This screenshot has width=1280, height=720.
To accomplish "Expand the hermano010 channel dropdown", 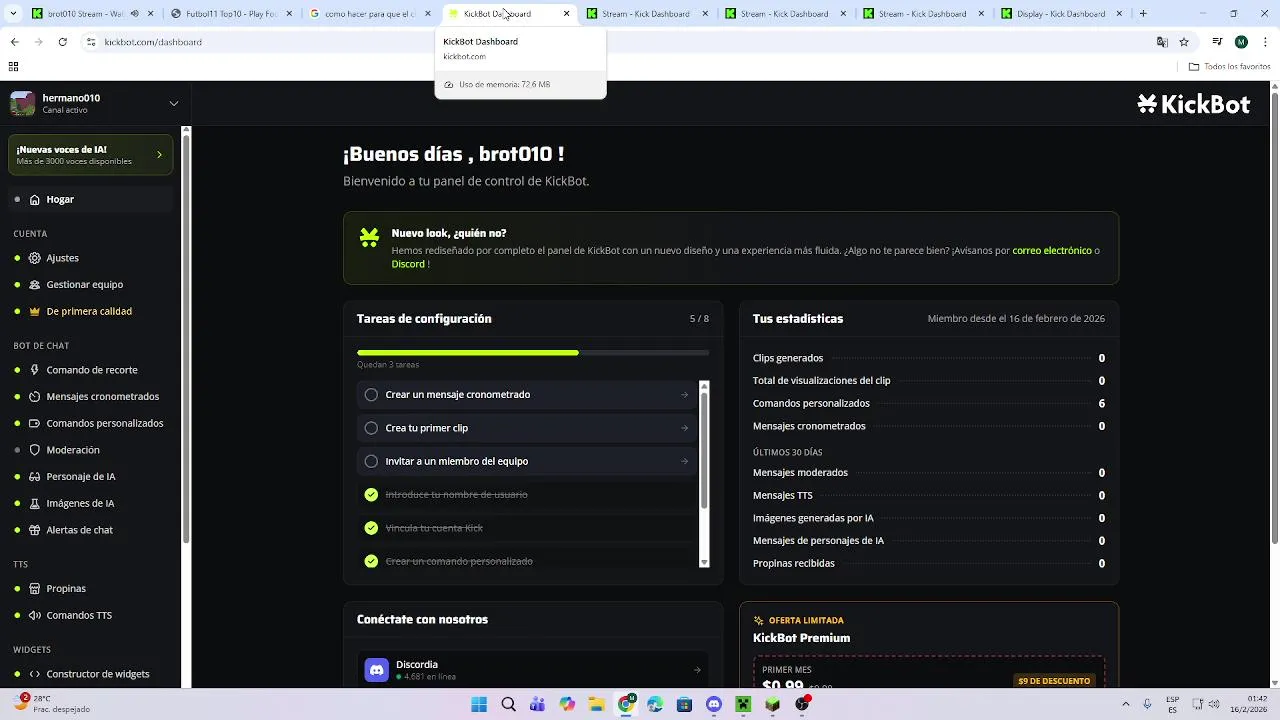I will click(173, 103).
